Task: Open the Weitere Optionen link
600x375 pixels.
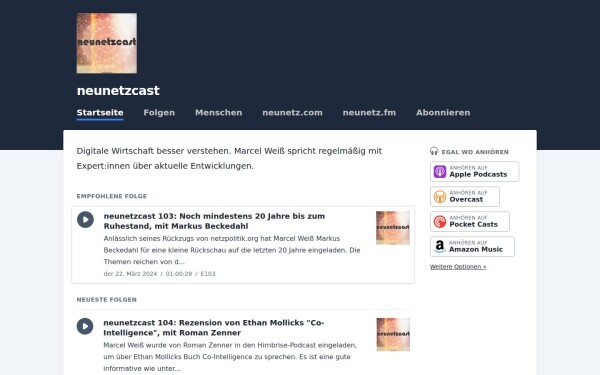Action: pyautogui.click(x=458, y=267)
